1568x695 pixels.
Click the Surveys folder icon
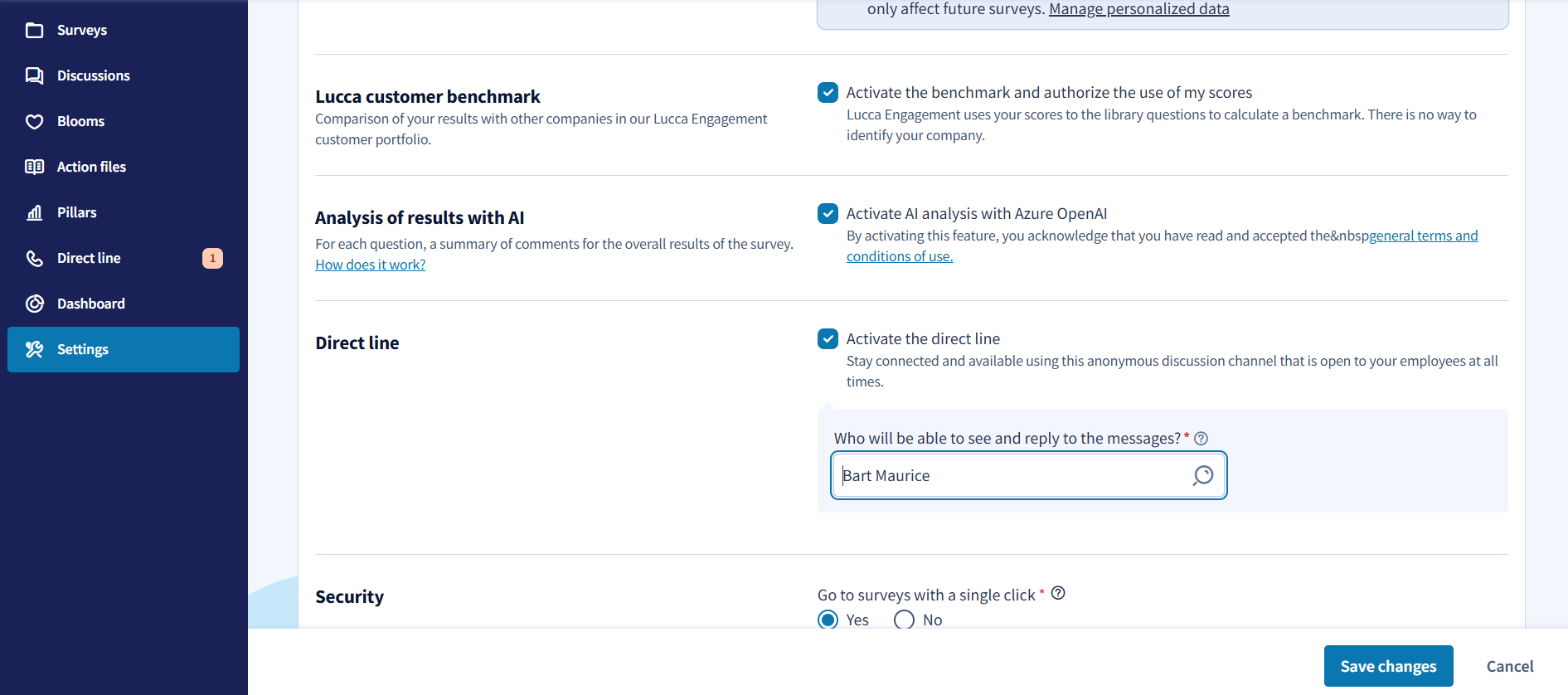(34, 31)
